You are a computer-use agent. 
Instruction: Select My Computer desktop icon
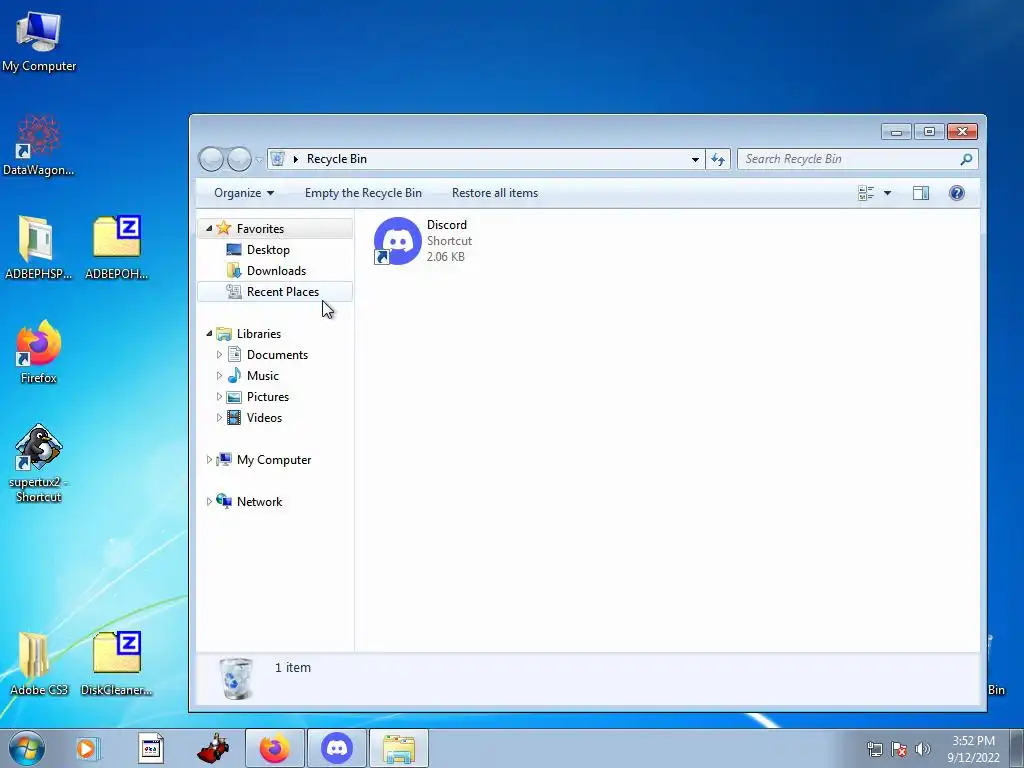[39, 40]
